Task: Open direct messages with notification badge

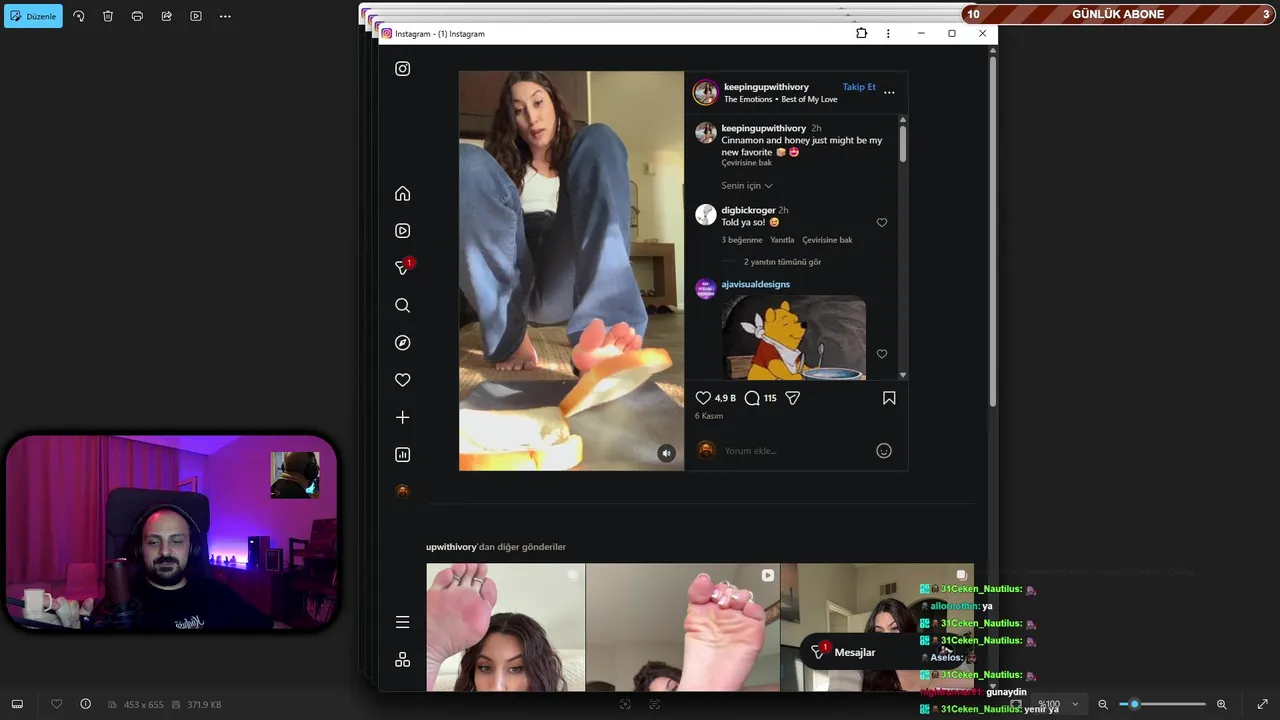Action: point(403,267)
